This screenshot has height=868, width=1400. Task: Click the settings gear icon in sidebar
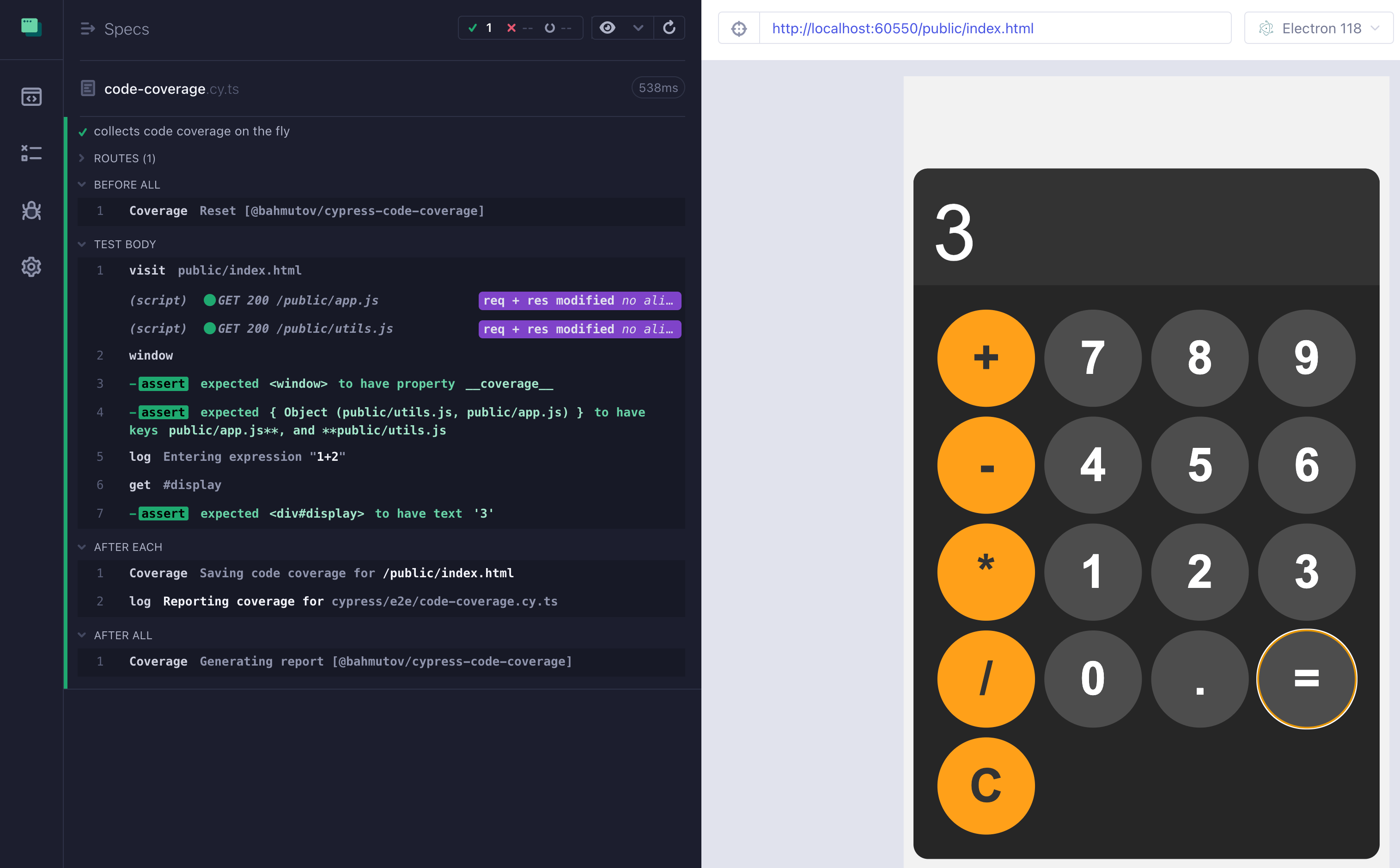click(x=31, y=266)
